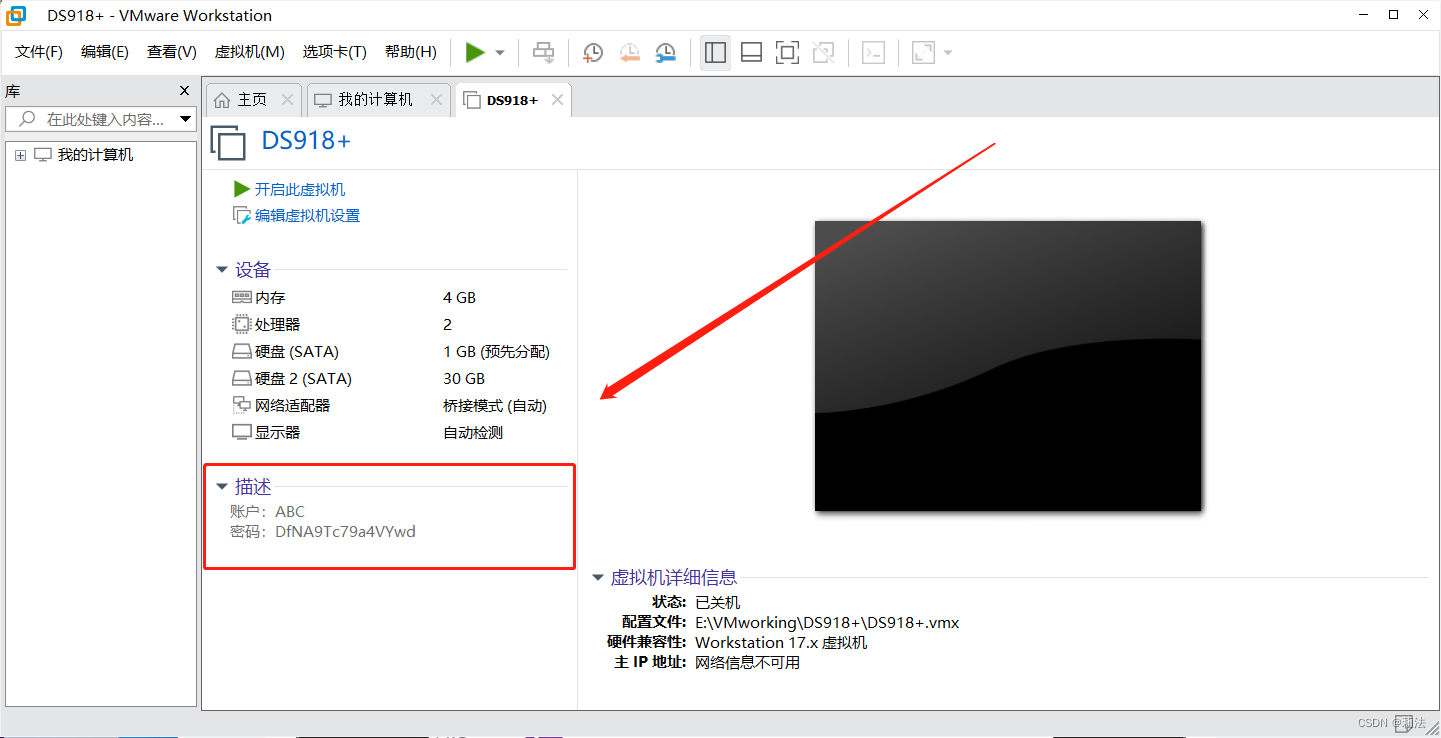1441x738 pixels.
Task: Click the processor chip icon
Action: pyautogui.click(x=242, y=325)
